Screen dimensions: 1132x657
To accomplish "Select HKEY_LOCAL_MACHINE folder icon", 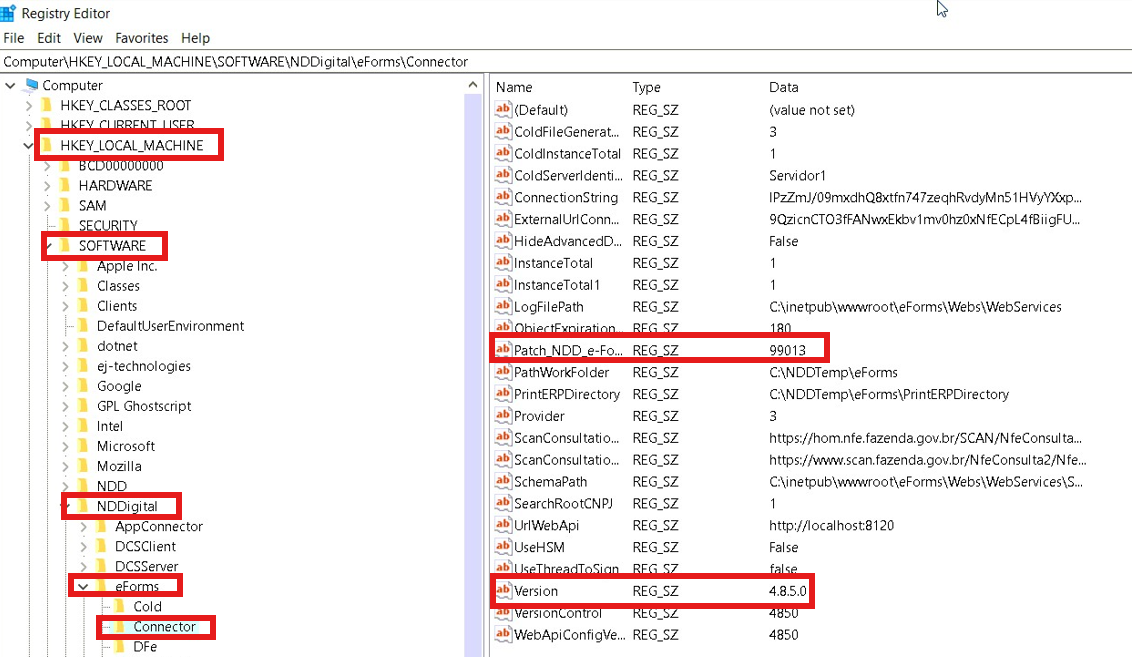I will [48, 145].
